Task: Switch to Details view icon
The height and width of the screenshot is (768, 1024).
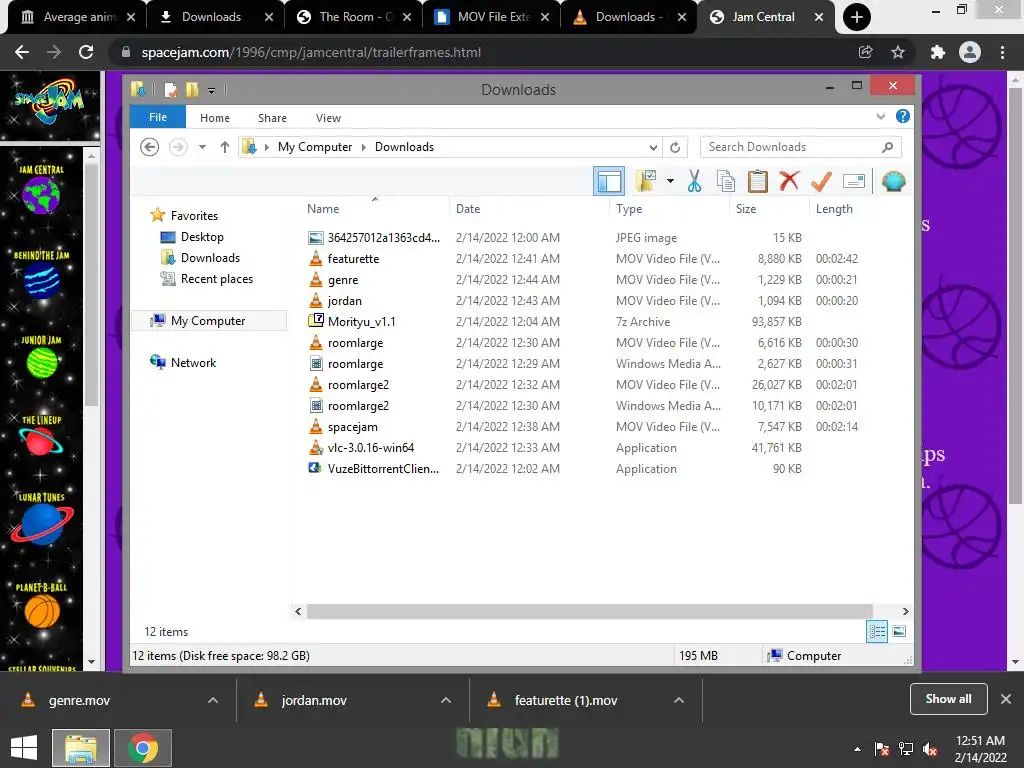Action: click(876, 631)
